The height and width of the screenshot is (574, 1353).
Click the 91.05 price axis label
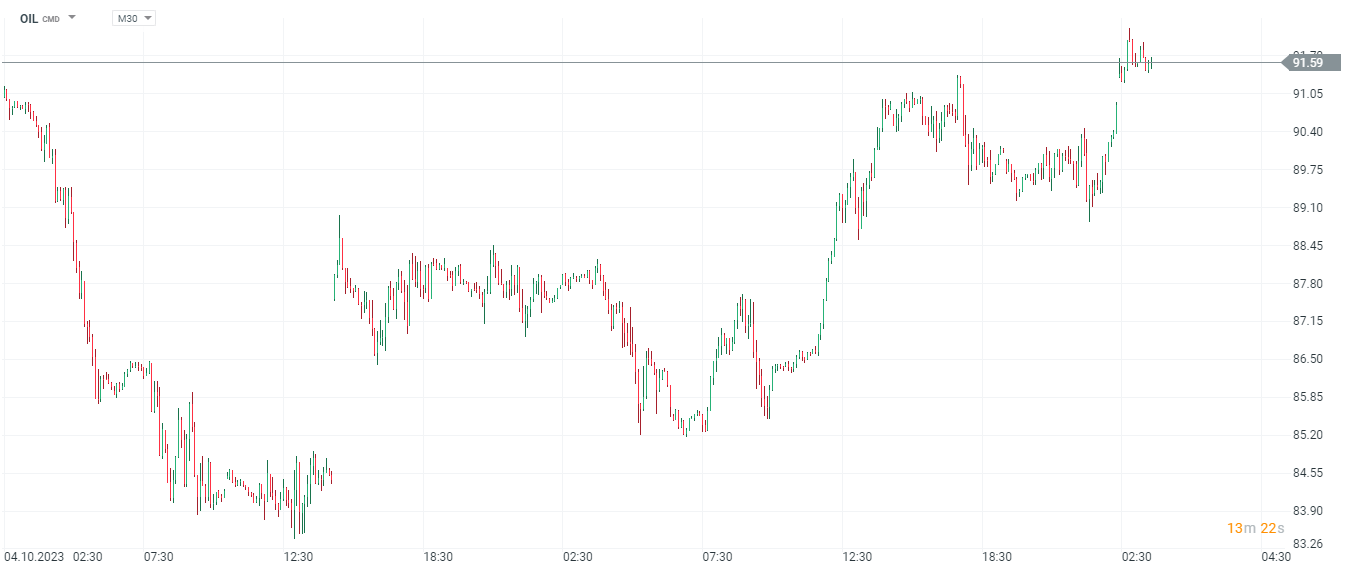[x=1307, y=94]
